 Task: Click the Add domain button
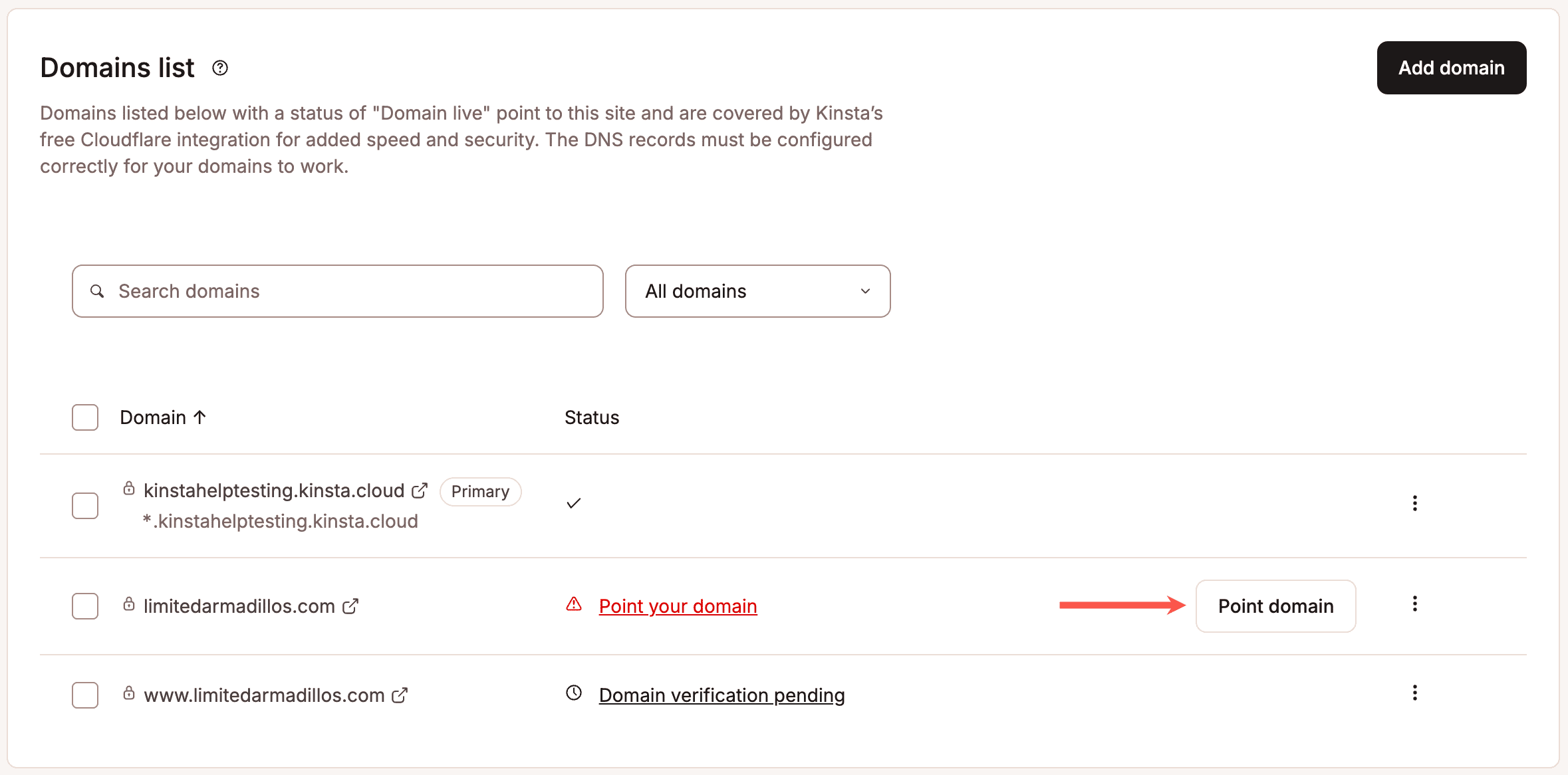(x=1452, y=68)
